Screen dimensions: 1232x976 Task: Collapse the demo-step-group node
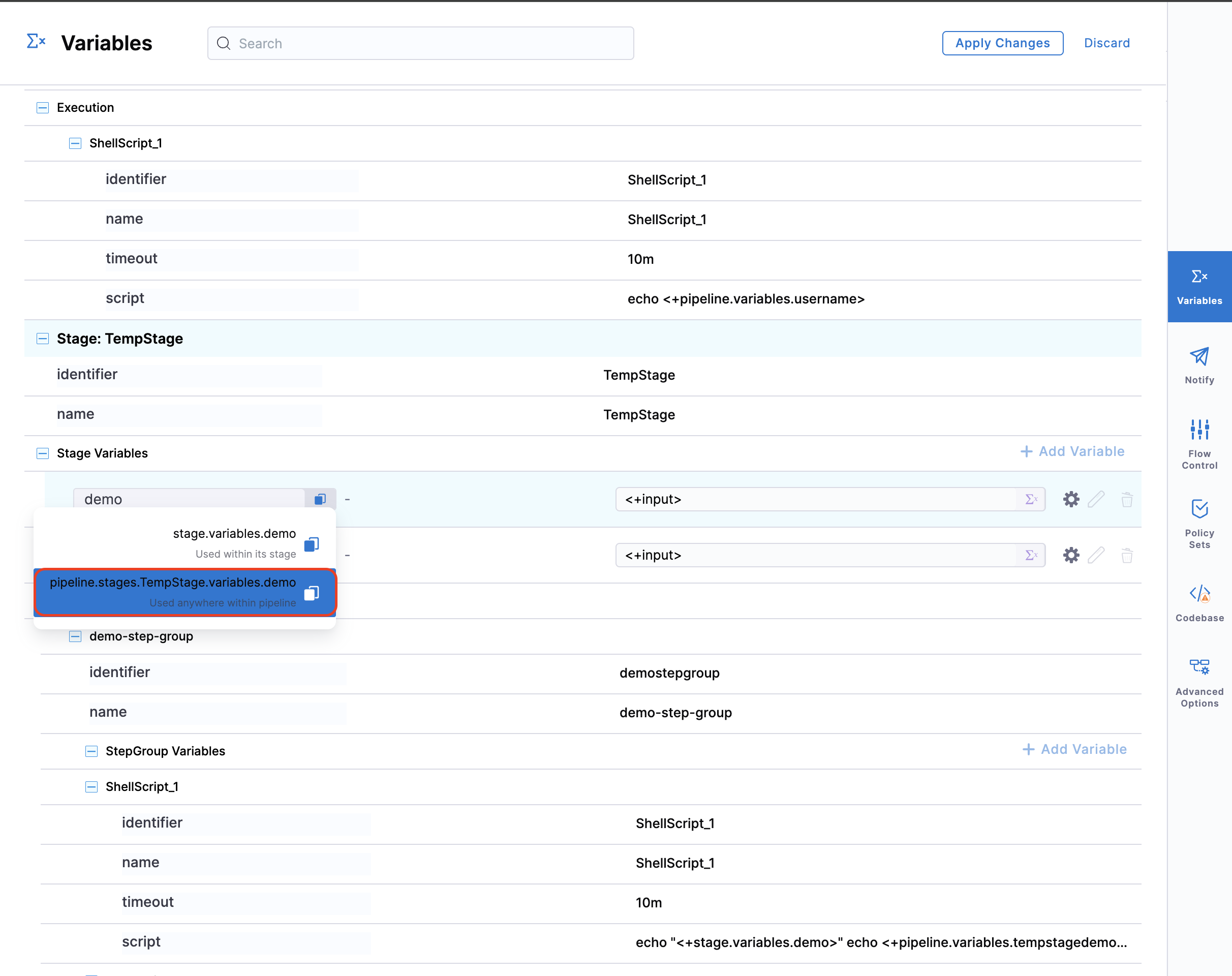pyautogui.click(x=75, y=636)
